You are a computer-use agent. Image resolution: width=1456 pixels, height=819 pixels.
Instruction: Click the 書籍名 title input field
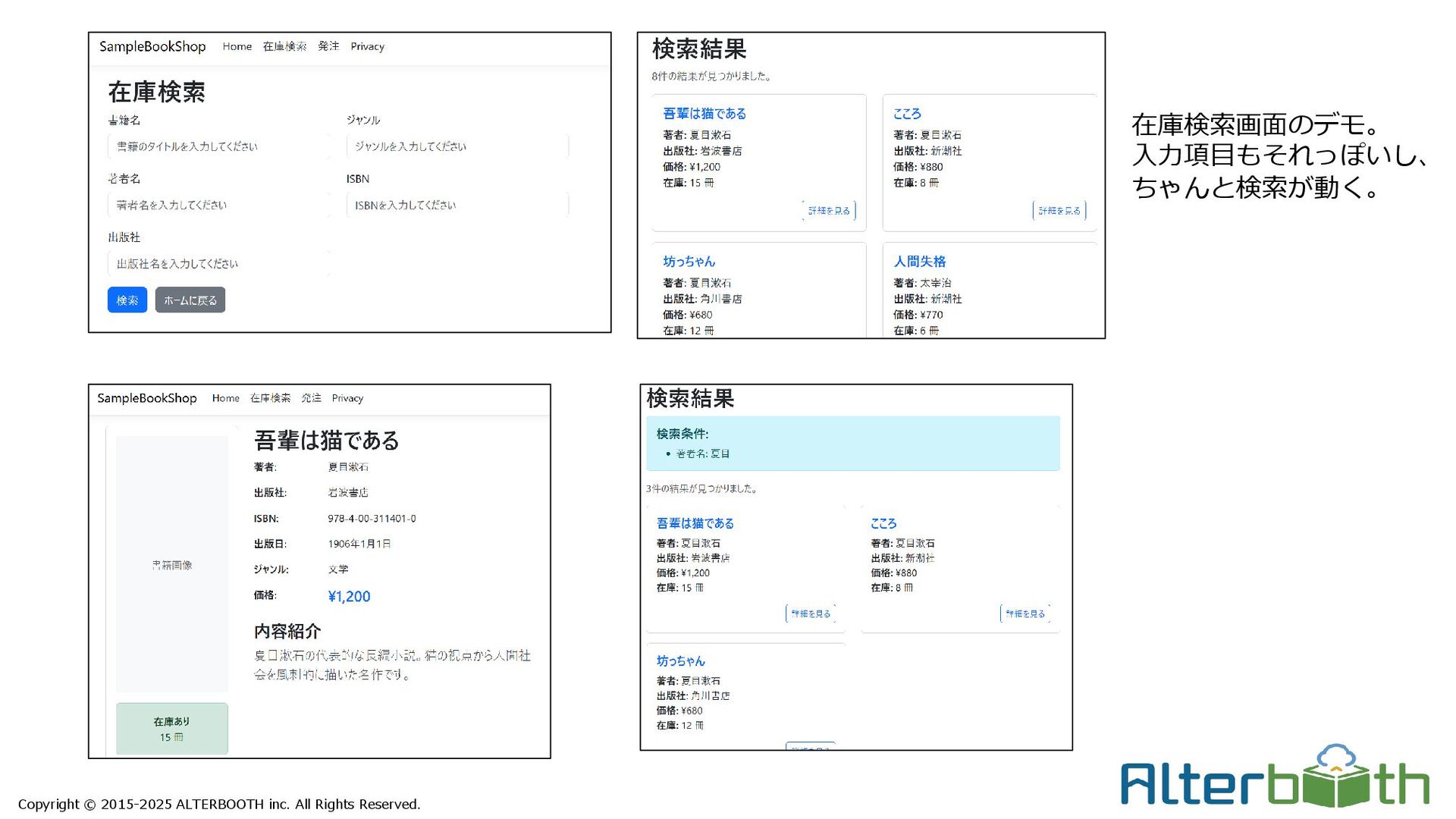tap(218, 146)
